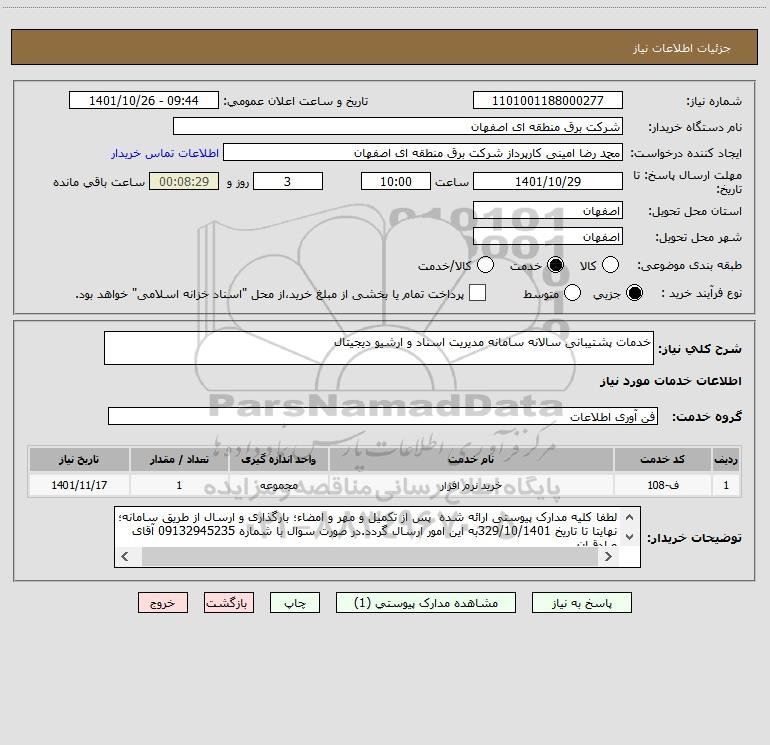Image resolution: width=770 pixels, height=745 pixels.
Task: Click the right arrow of horizontal notes scrollbar
Action: click(x=608, y=556)
